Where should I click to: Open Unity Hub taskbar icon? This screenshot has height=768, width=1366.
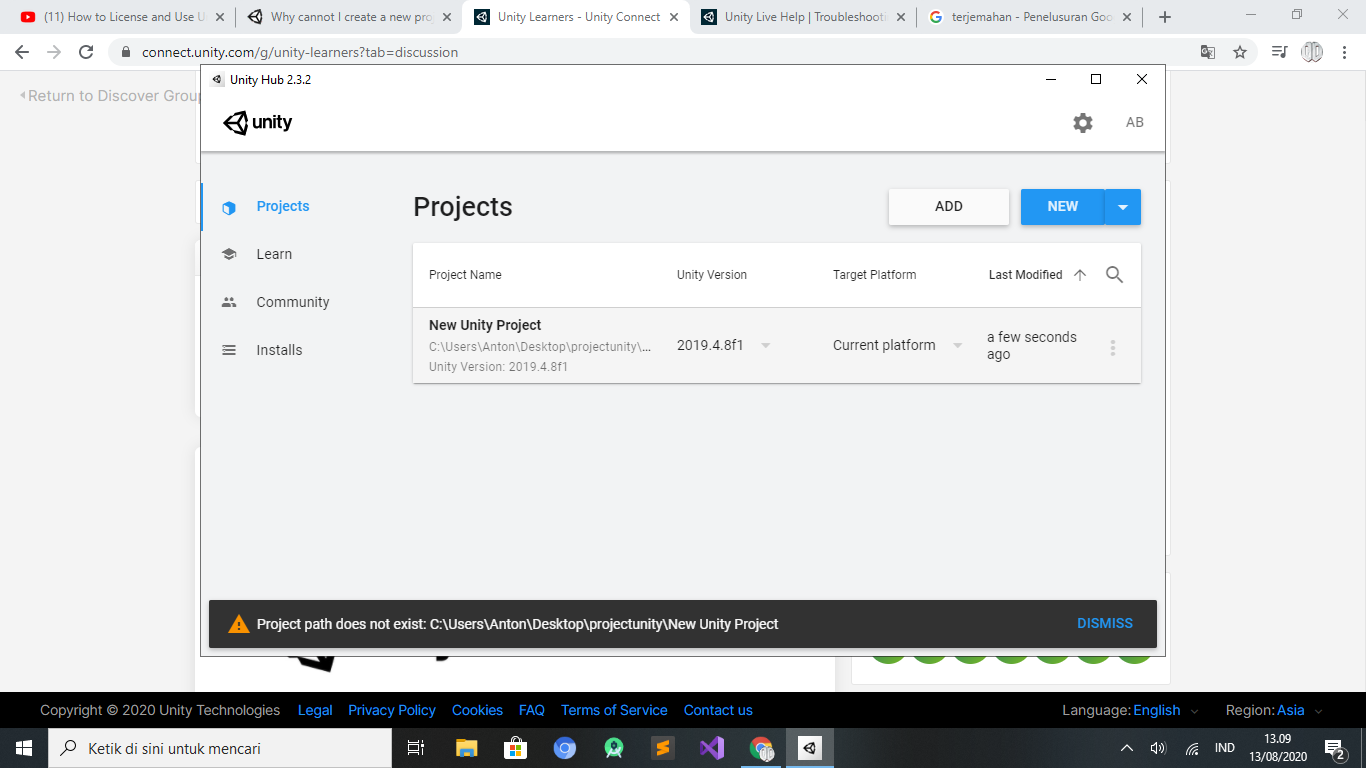coord(810,748)
